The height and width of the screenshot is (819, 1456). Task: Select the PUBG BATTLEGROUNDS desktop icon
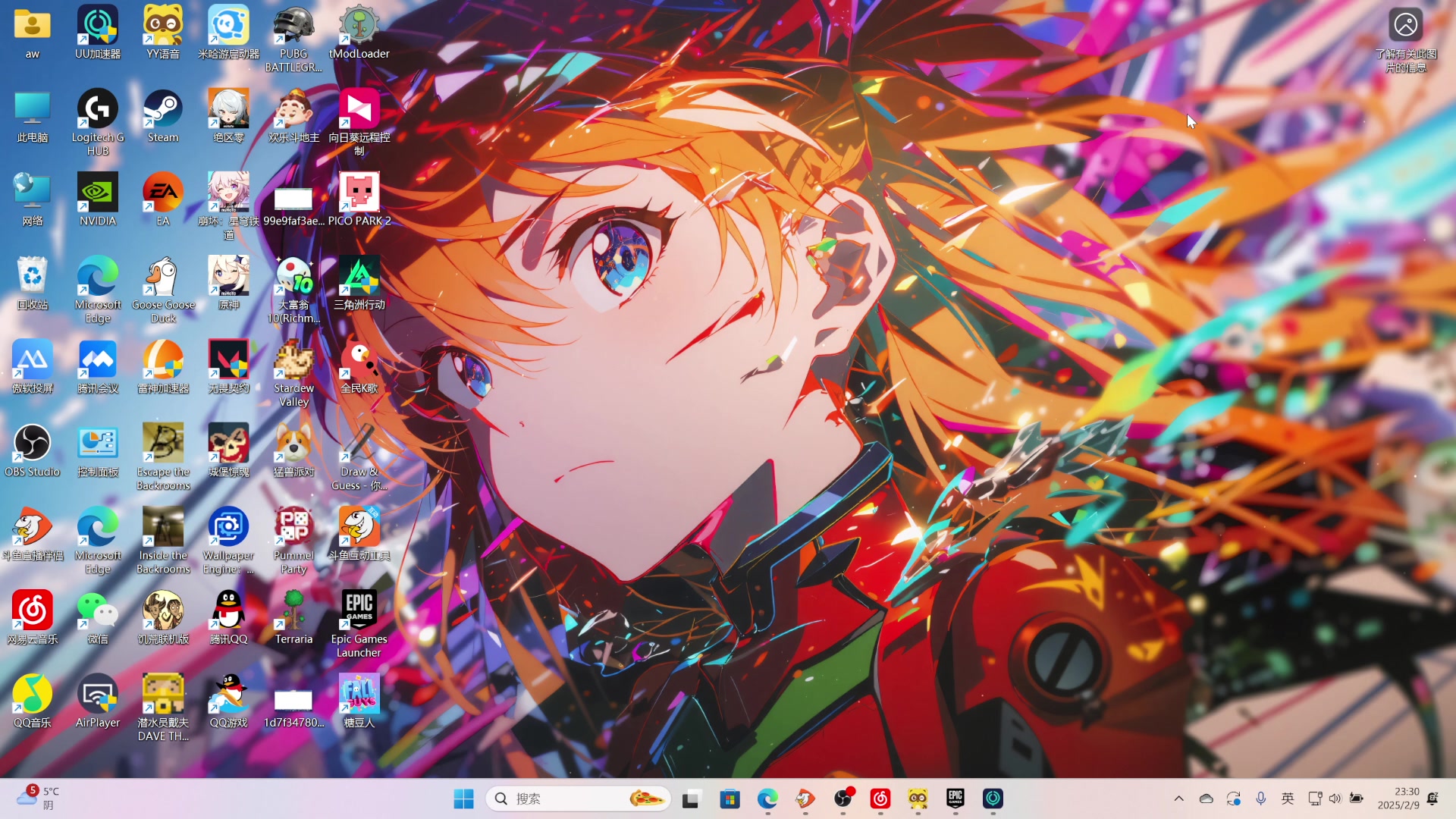(x=293, y=39)
